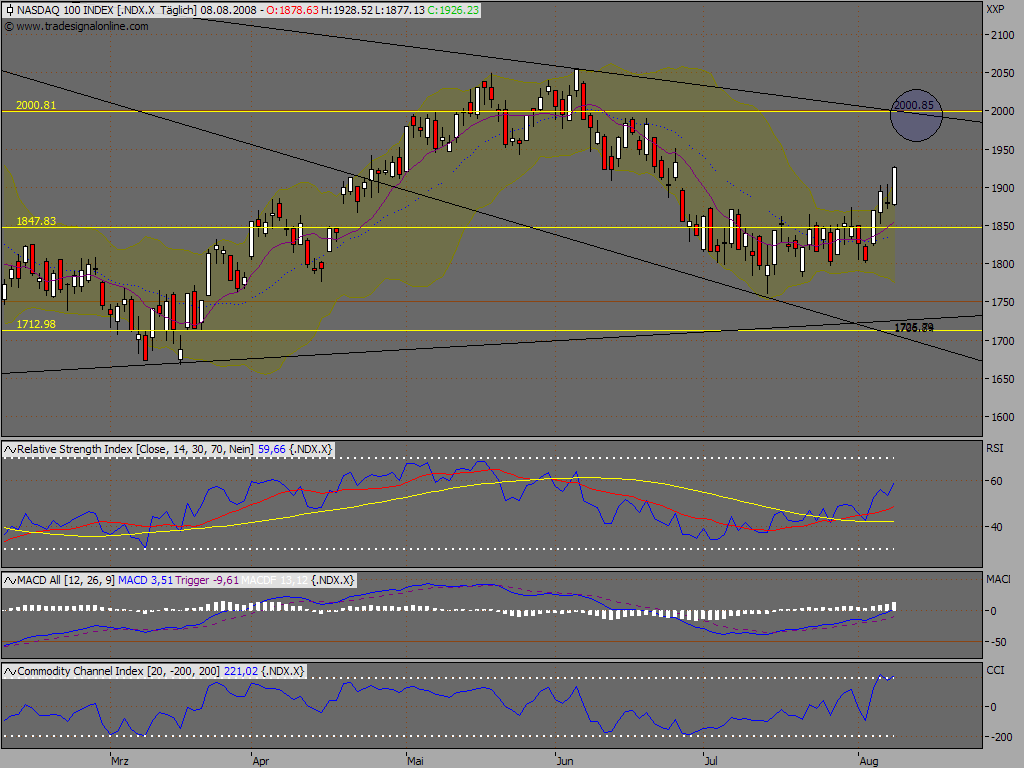
Task: Click the RSI current value 59,66
Action: point(272,449)
